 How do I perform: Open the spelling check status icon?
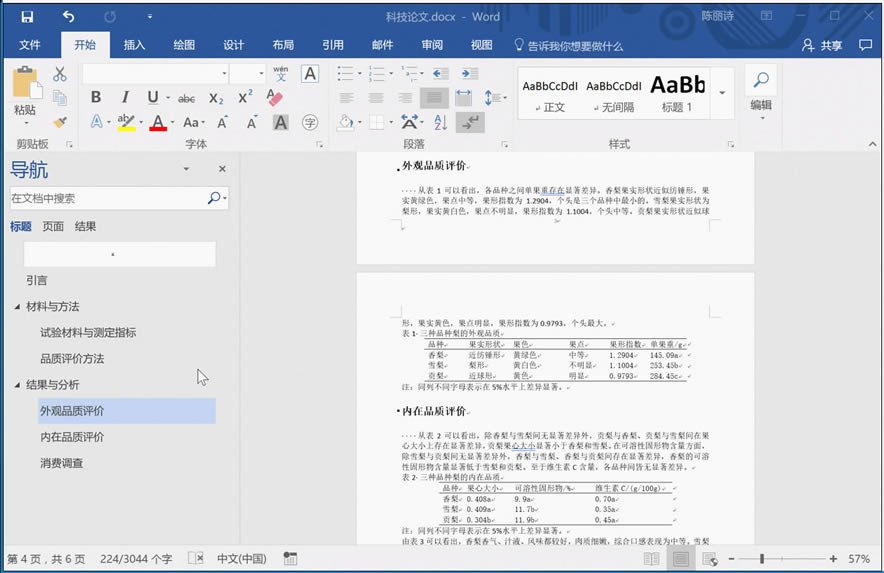[x=196, y=558]
